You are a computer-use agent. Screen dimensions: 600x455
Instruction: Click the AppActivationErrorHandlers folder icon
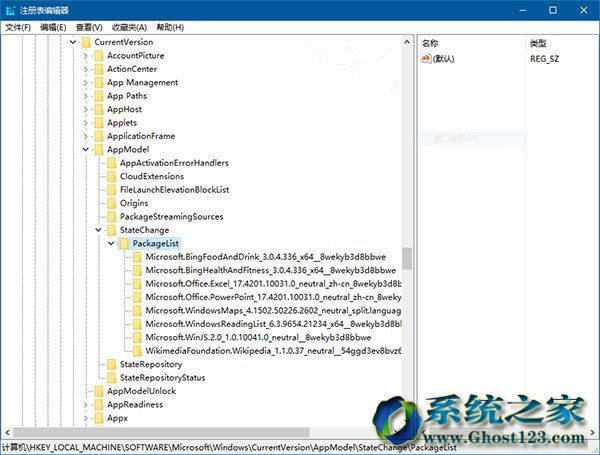[x=111, y=163]
